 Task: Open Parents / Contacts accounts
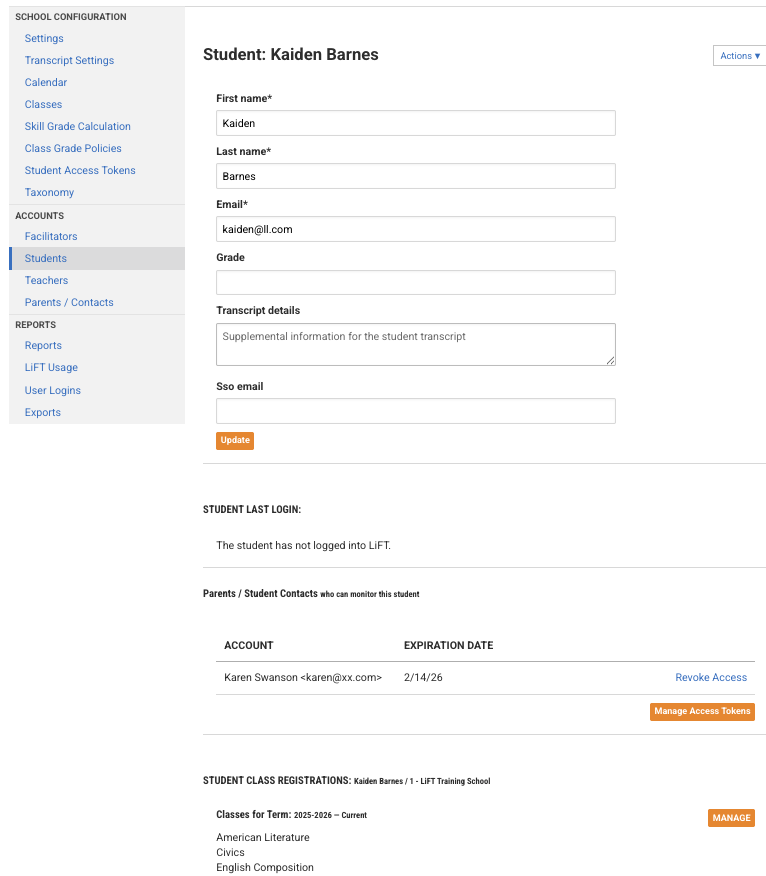pos(69,302)
